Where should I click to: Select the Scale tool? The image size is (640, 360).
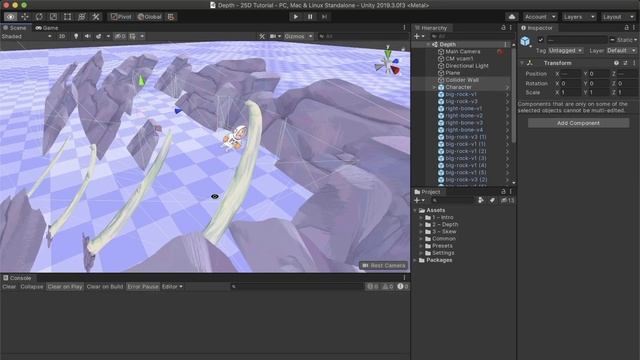pos(53,17)
